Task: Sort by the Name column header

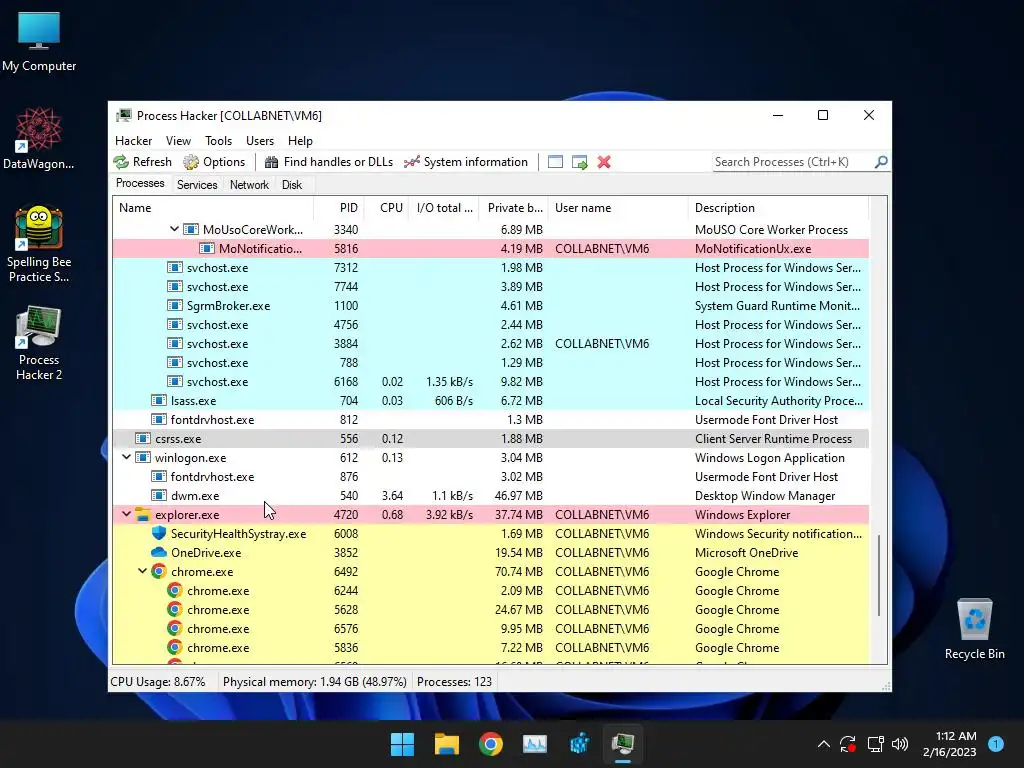Action: (x=213, y=208)
